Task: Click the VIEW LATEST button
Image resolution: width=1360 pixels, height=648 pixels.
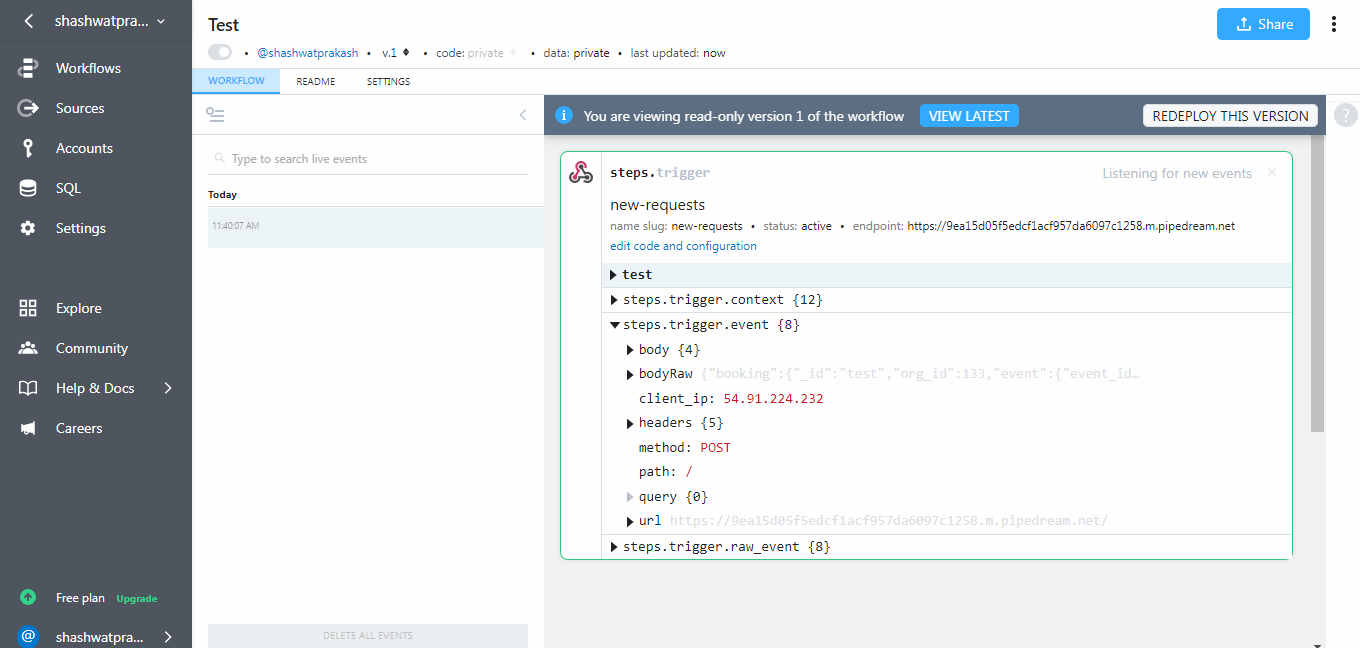Action: (969, 116)
